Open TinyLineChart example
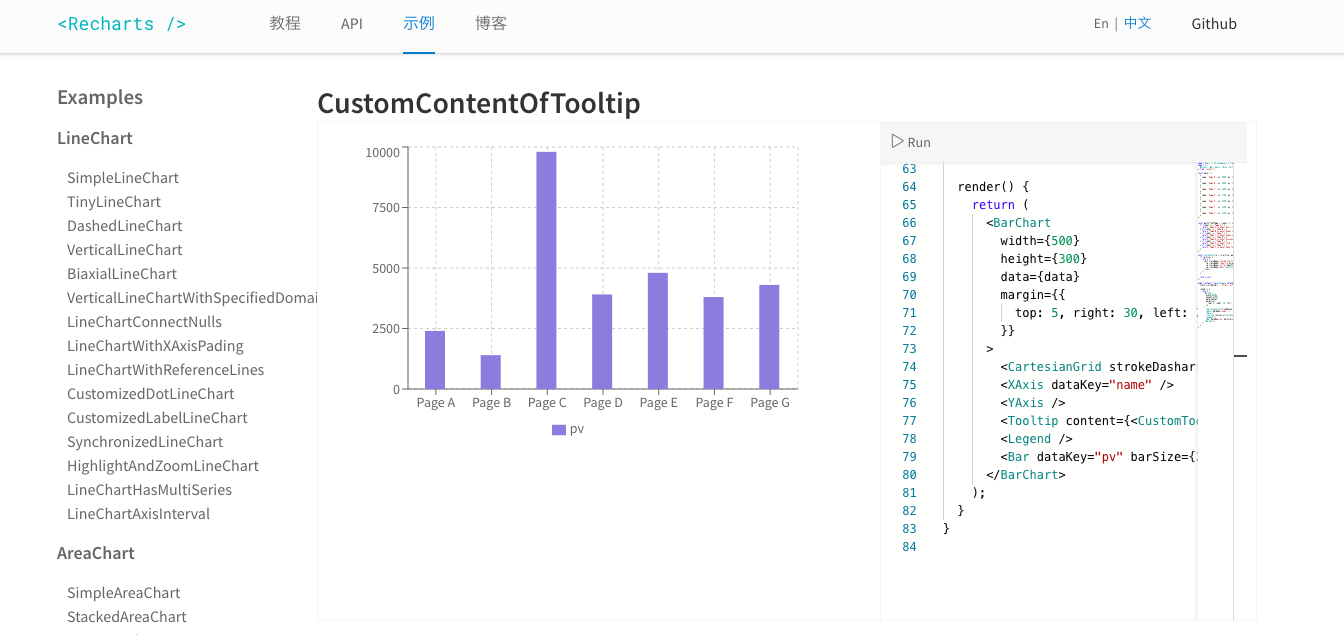Image resolution: width=1344 pixels, height=635 pixels. tap(114, 202)
